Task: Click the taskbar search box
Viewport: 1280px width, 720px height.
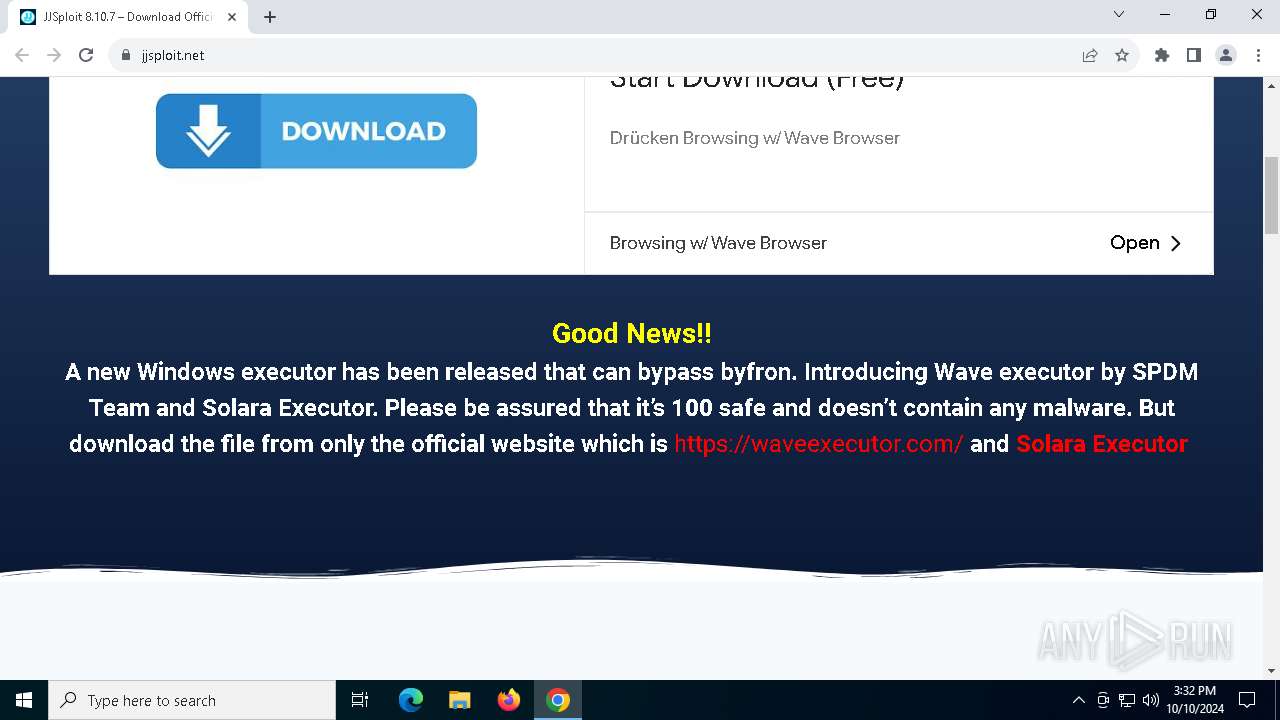Action: pos(192,700)
